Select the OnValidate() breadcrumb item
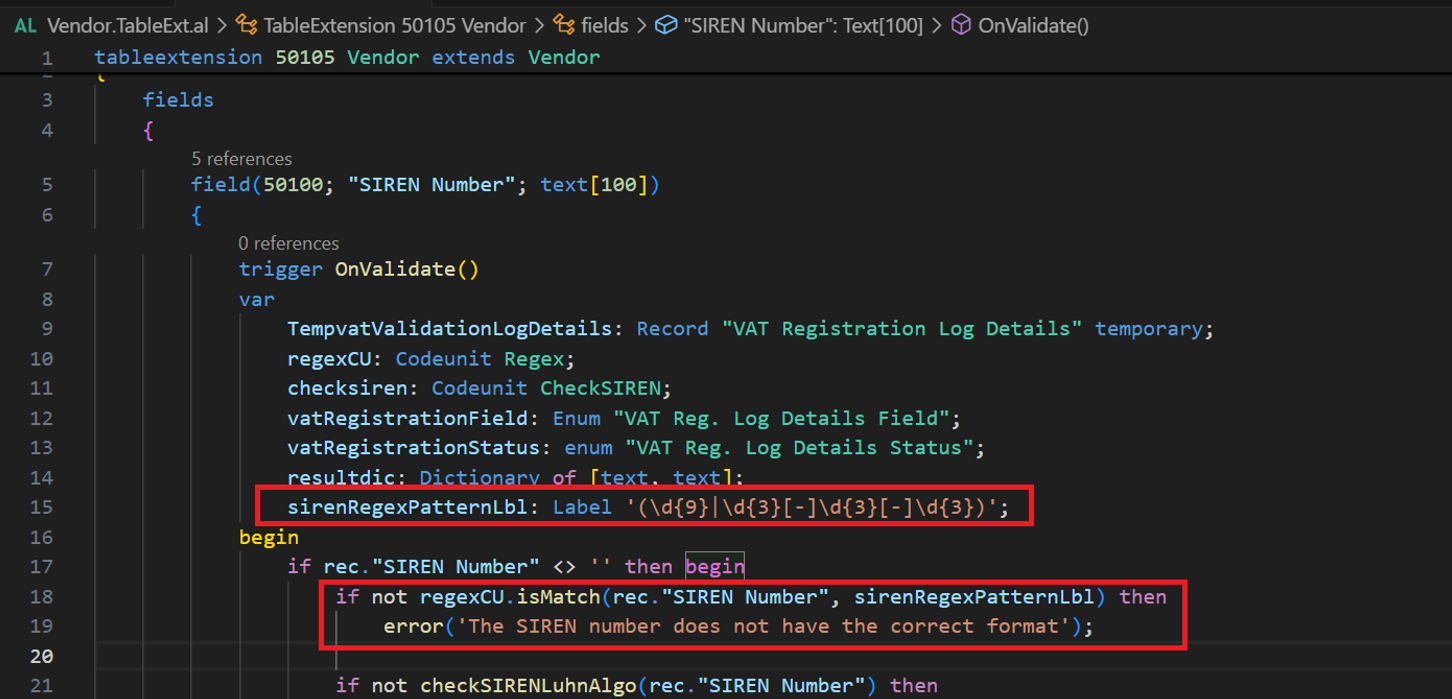This screenshot has height=699, width=1452. 1033,26
